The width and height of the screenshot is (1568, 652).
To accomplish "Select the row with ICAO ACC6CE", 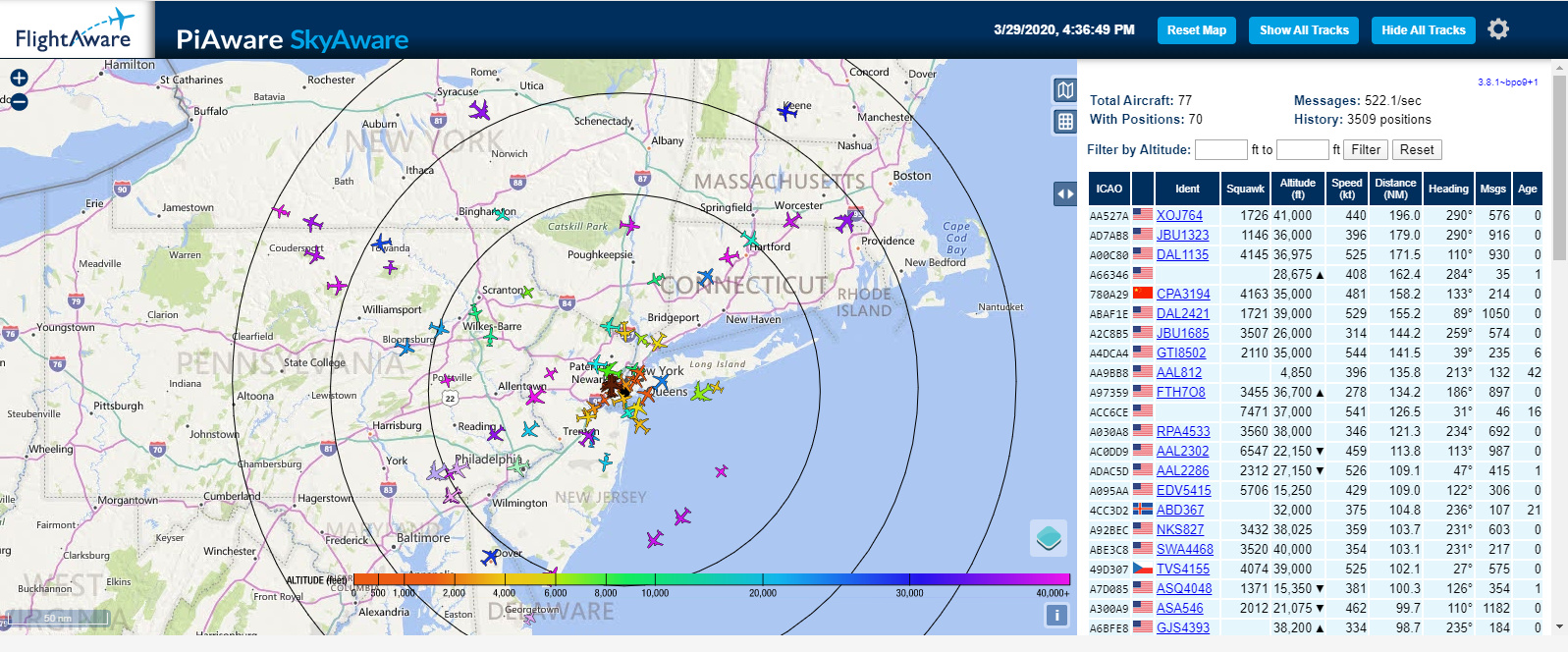I will pyautogui.click(x=1316, y=411).
